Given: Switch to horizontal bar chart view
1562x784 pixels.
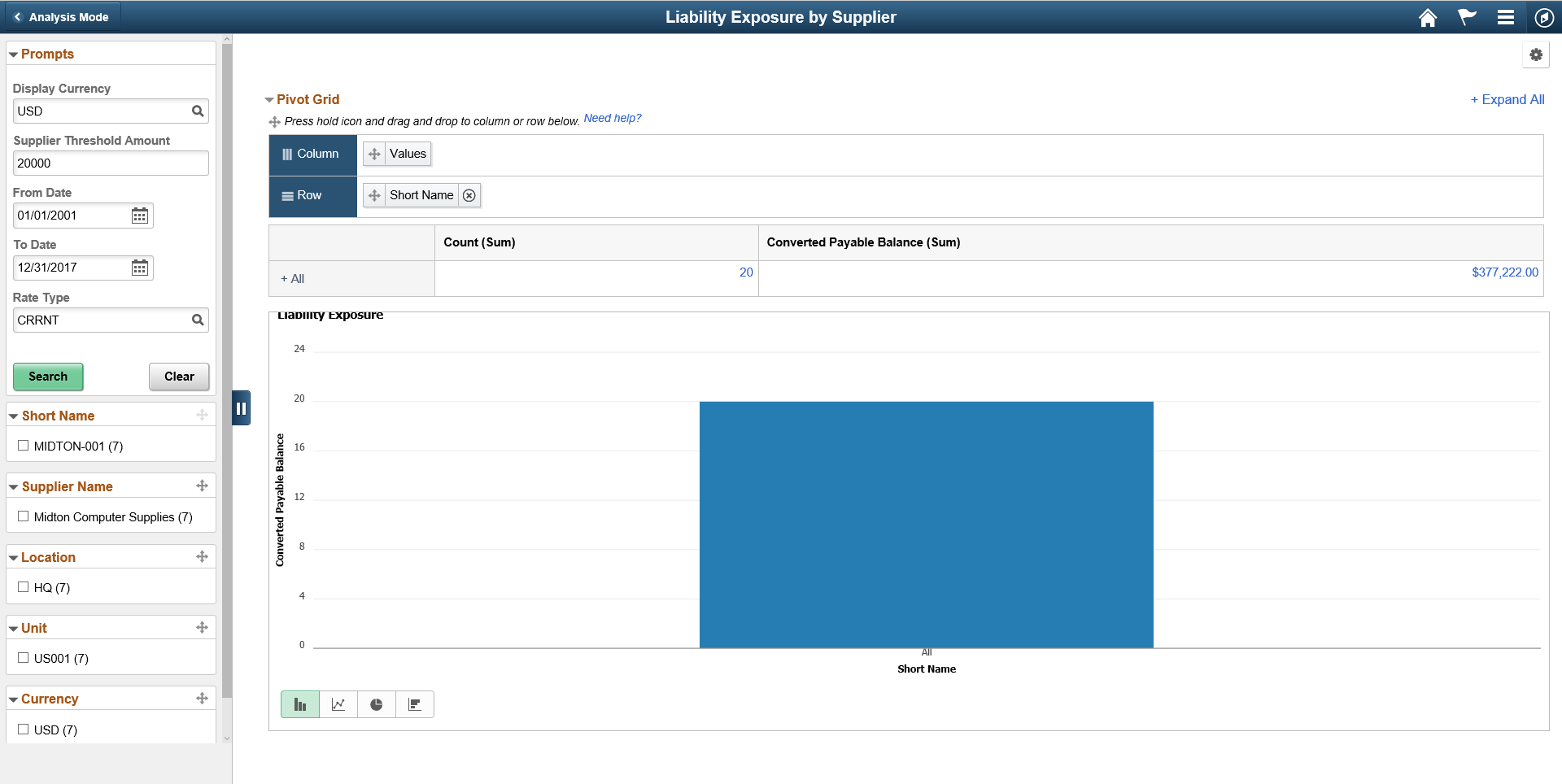Looking at the screenshot, I should click(x=414, y=704).
